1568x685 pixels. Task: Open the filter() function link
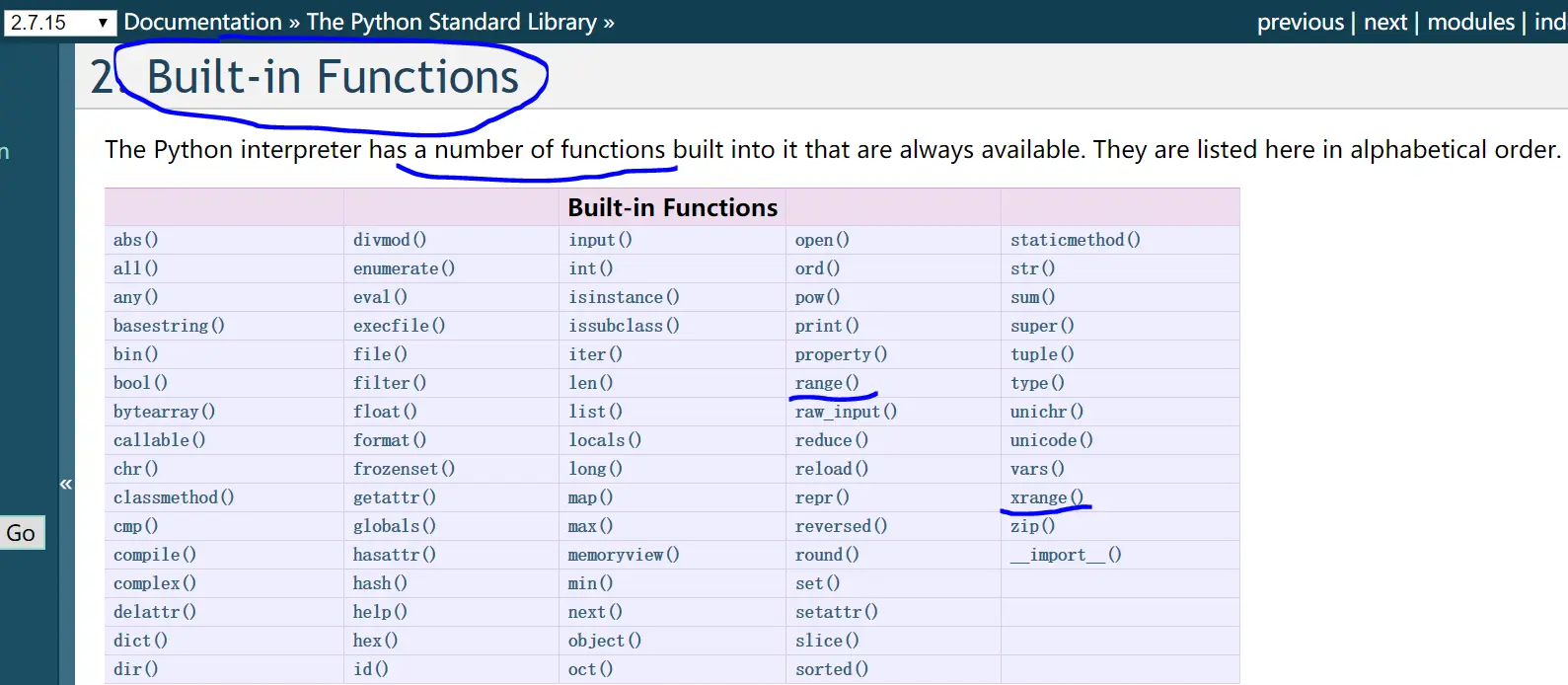pyautogui.click(x=390, y=383)
